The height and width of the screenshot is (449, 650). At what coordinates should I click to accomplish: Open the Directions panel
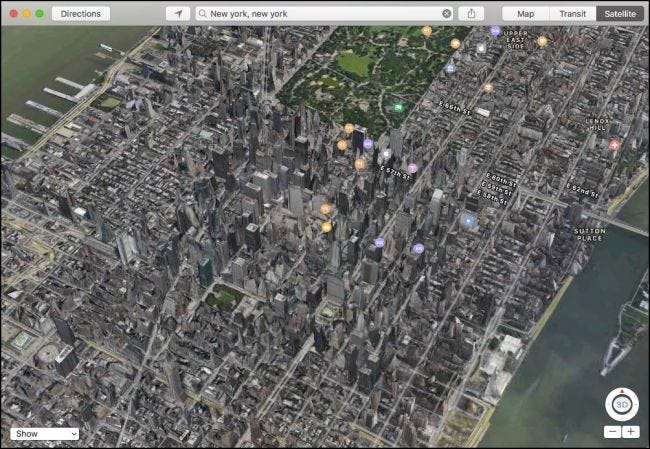pos(80,14)
